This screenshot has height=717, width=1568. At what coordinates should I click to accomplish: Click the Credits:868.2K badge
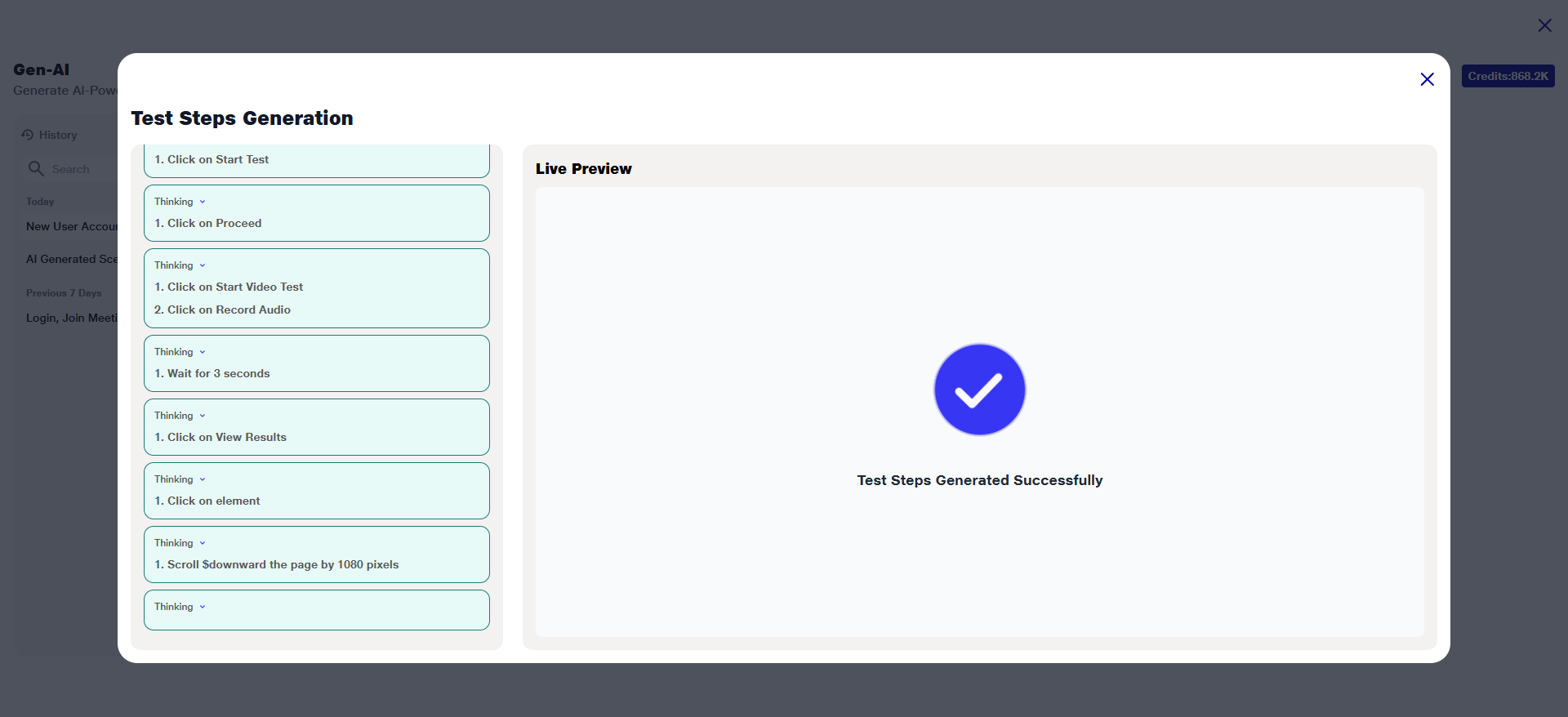[1508, 76]
